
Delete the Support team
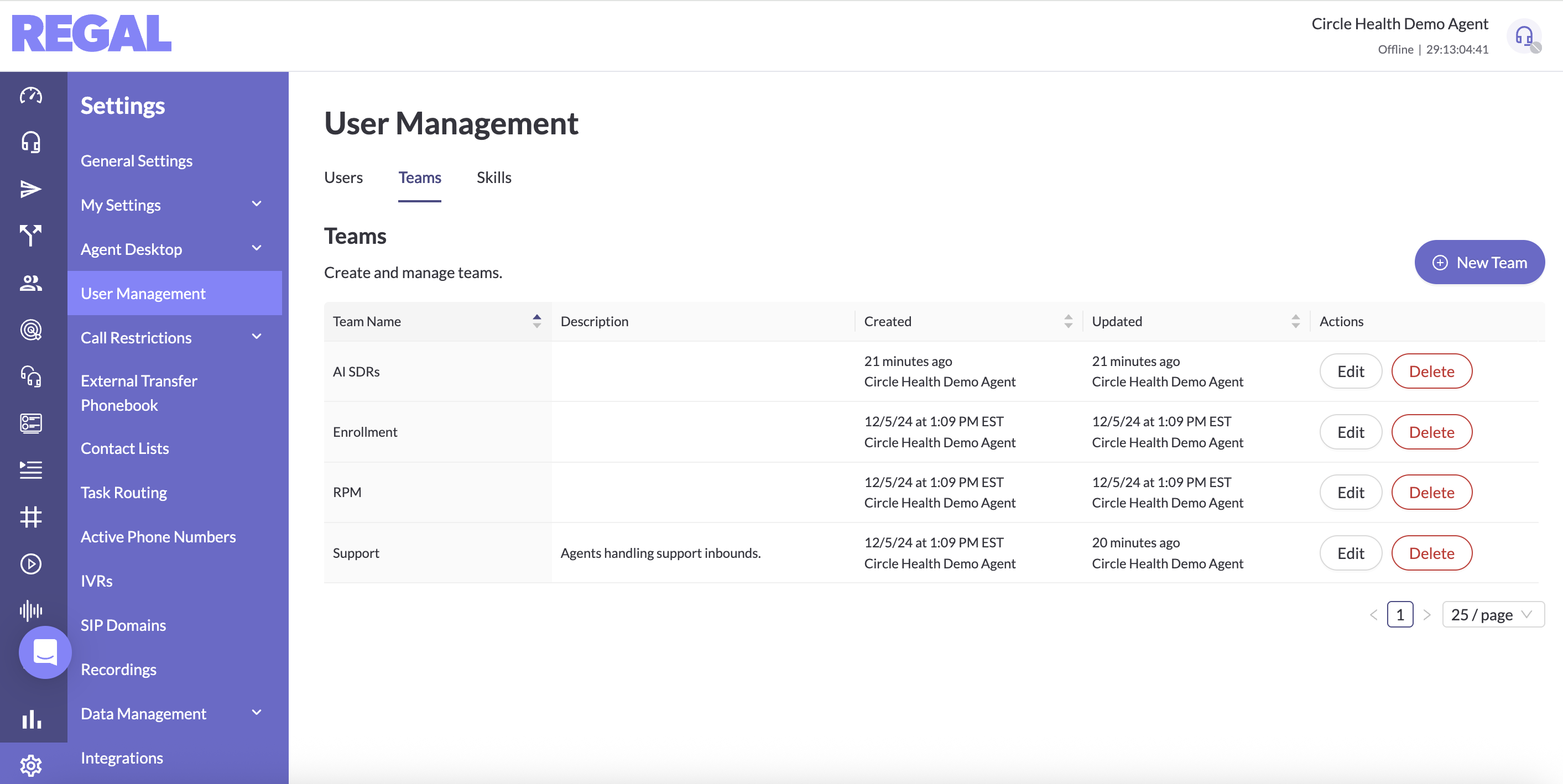(1431, 553)
